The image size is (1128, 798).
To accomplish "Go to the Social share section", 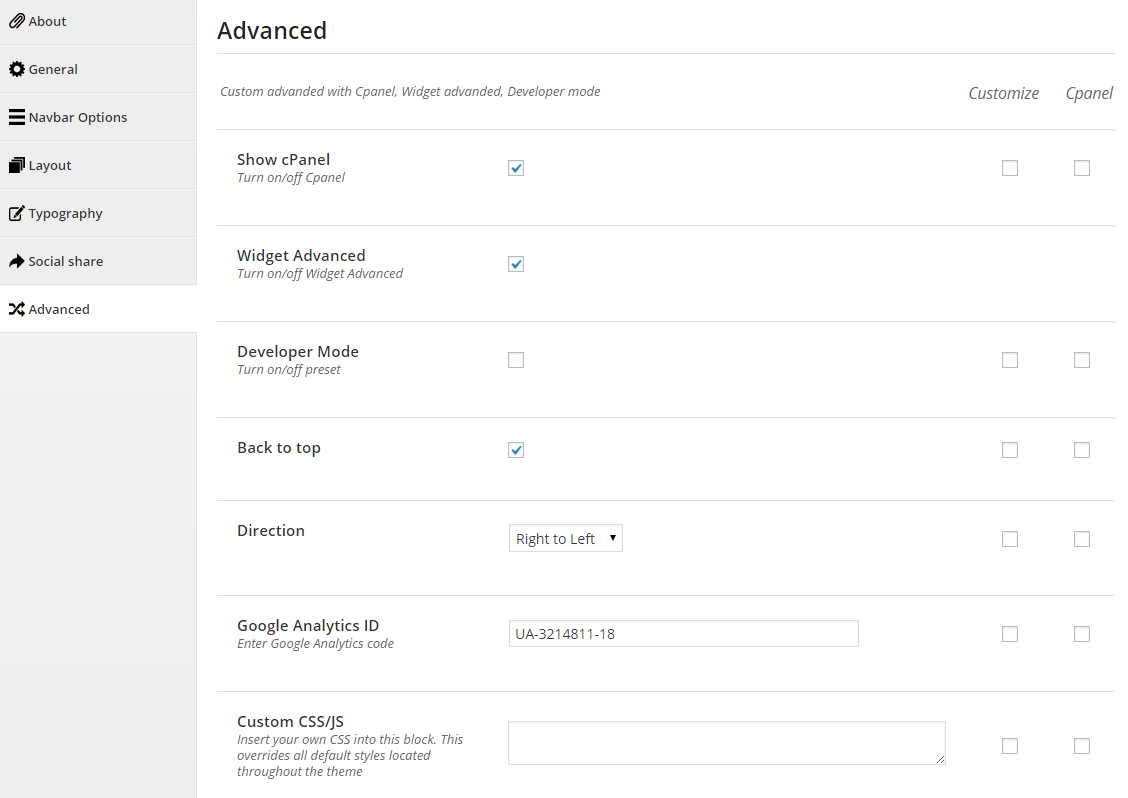I will click(66, 261).
